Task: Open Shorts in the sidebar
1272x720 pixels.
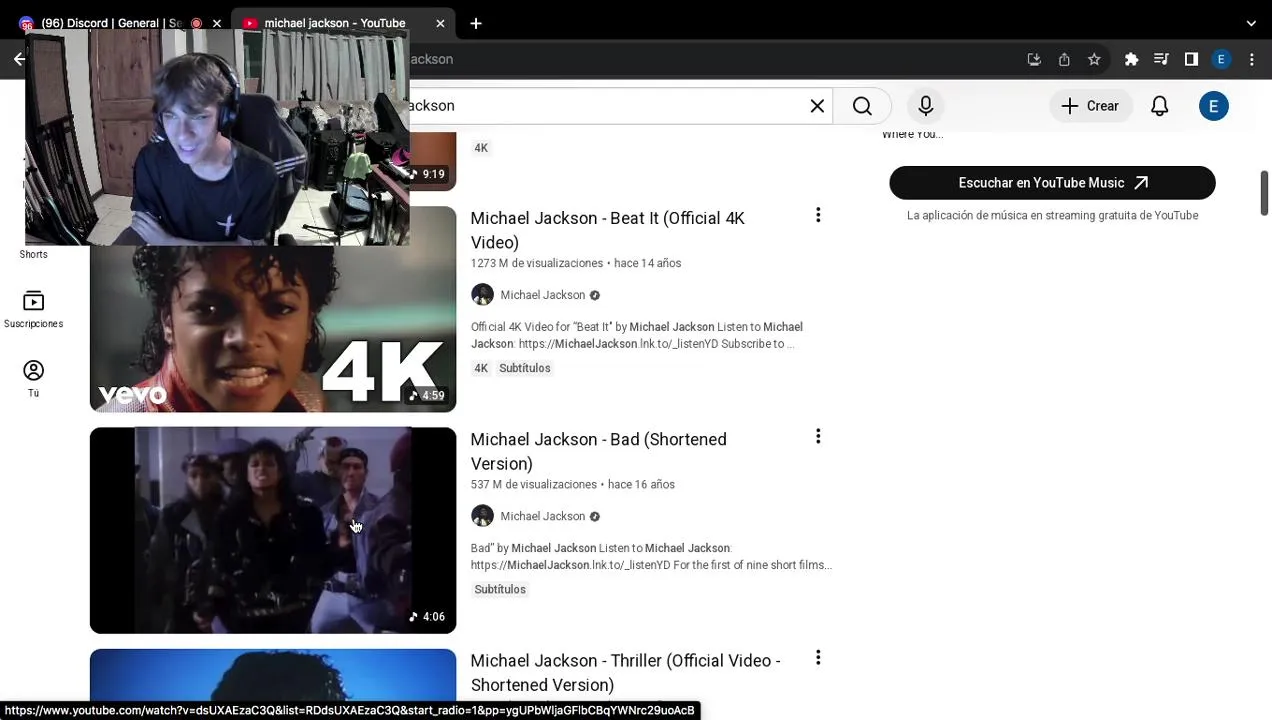Action: pos(33,254)
